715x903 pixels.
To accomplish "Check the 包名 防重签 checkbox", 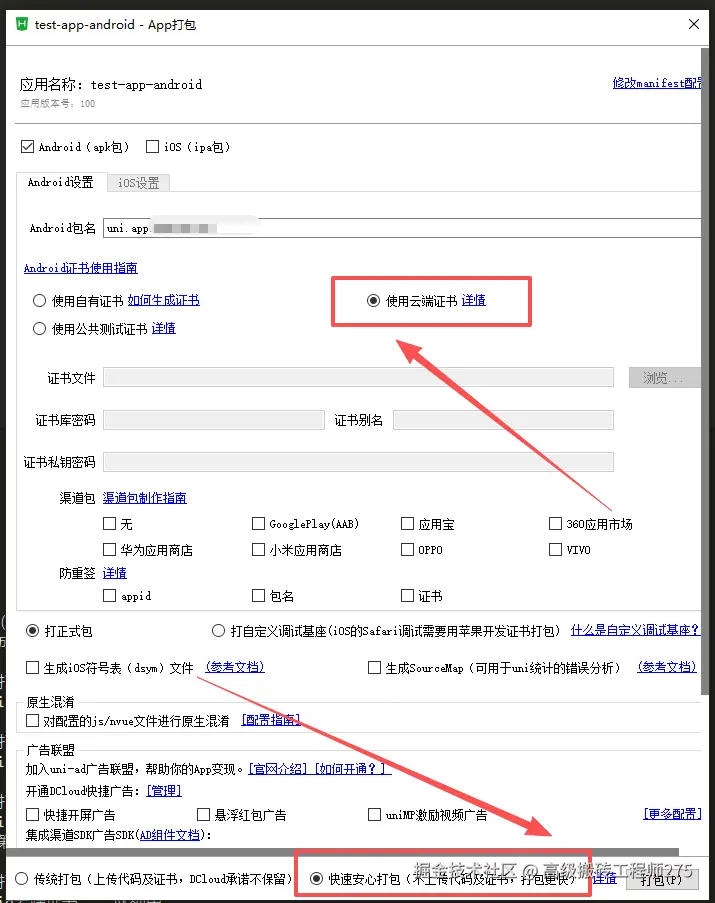I will point(258,595).
